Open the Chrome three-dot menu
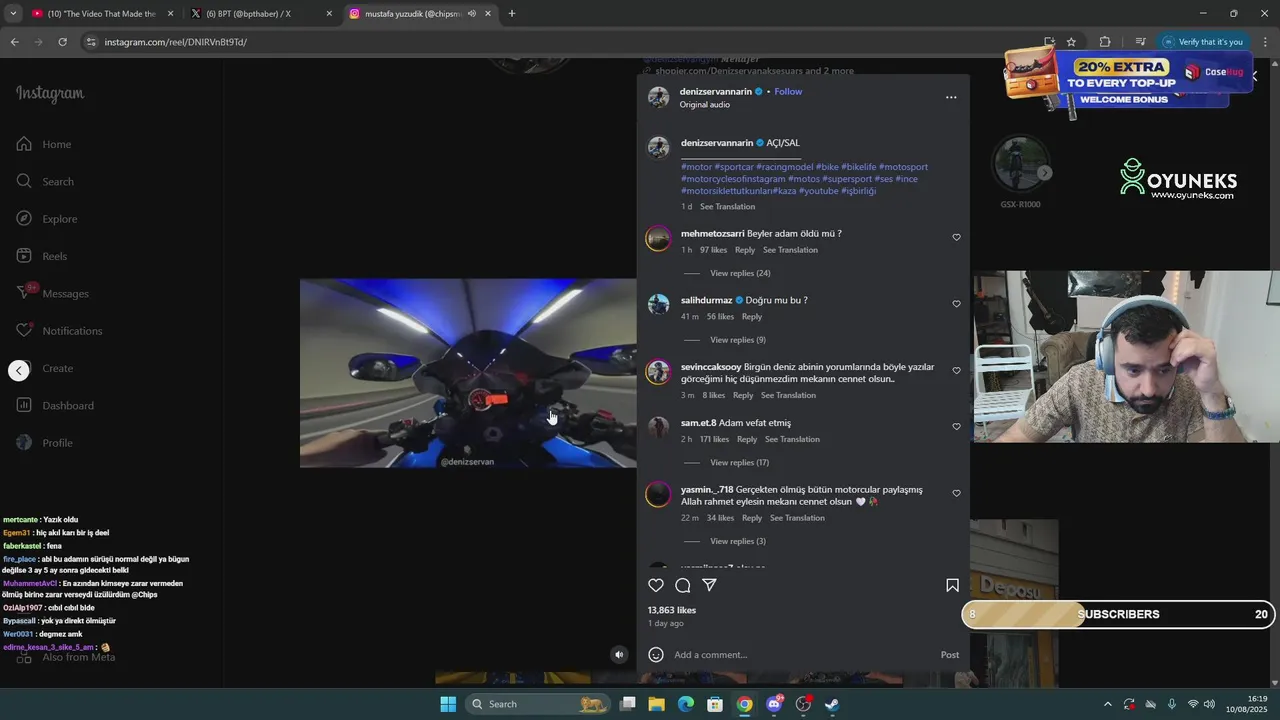 click(1266, 42)
